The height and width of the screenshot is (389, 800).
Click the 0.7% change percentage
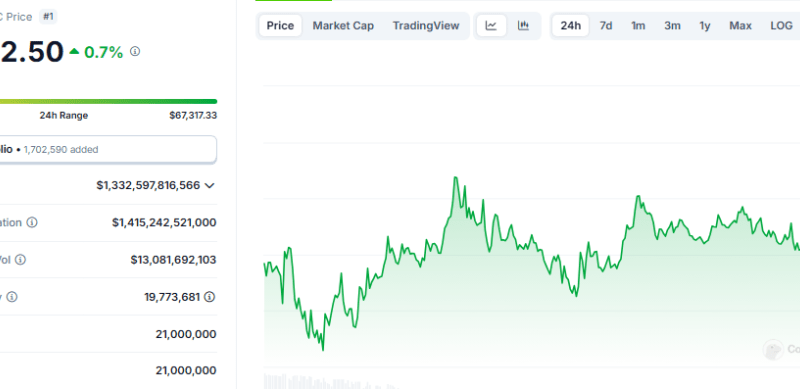(104, 52)
